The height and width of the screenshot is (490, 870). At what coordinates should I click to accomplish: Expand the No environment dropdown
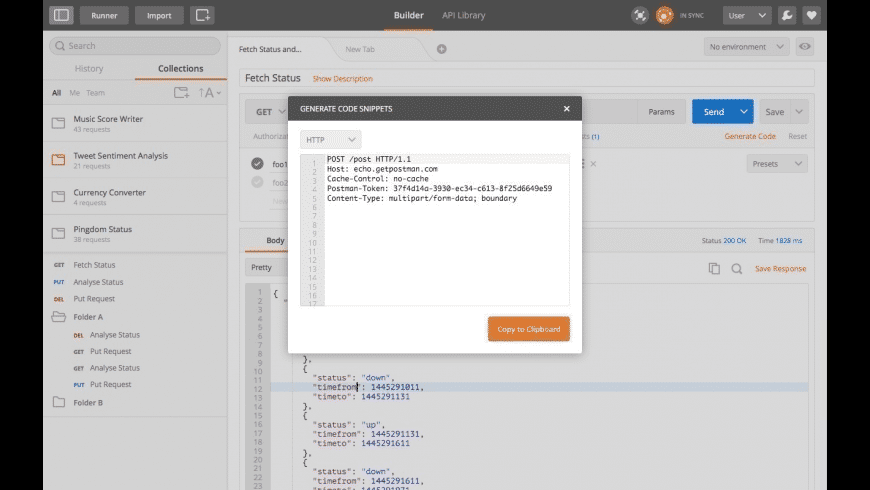coord(746,46)
